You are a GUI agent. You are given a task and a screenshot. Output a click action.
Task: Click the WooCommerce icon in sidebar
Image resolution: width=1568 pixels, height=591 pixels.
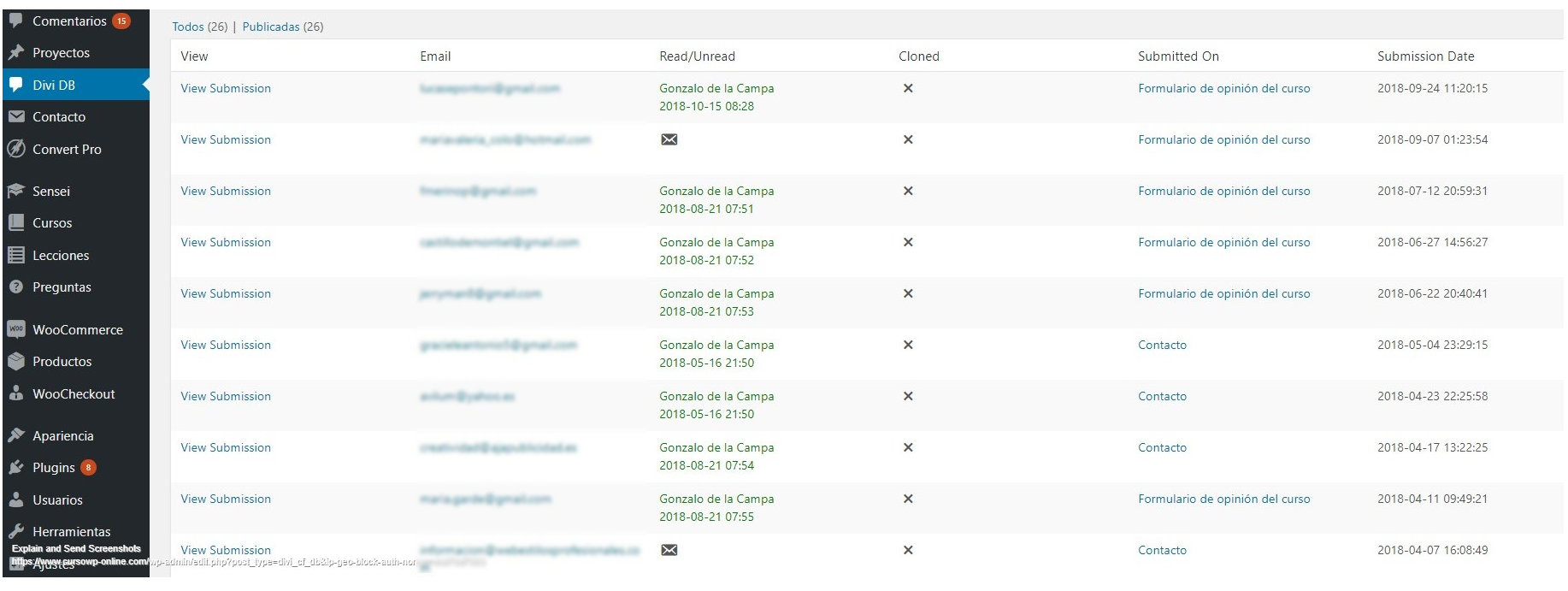pyautogui.click(x=15, y=329)
